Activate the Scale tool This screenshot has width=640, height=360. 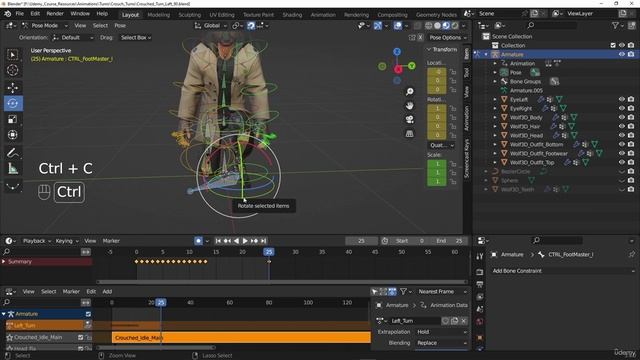point(13,119)
